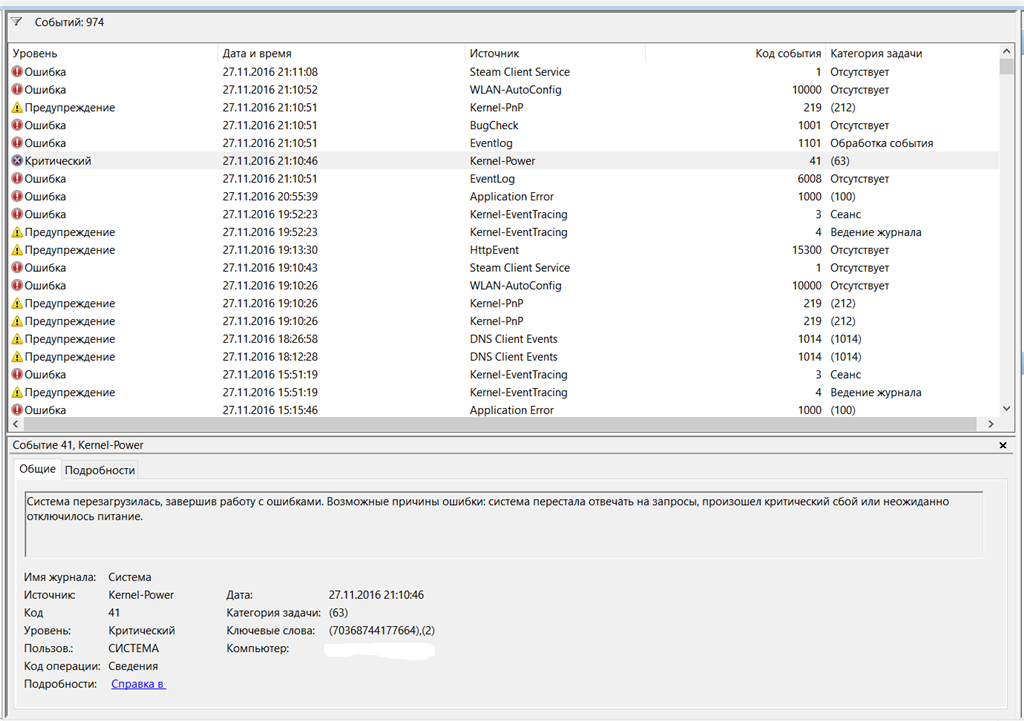Click the Событий: 974 count label
Screen dimensions: 1024x721
[x=69, y=22]
